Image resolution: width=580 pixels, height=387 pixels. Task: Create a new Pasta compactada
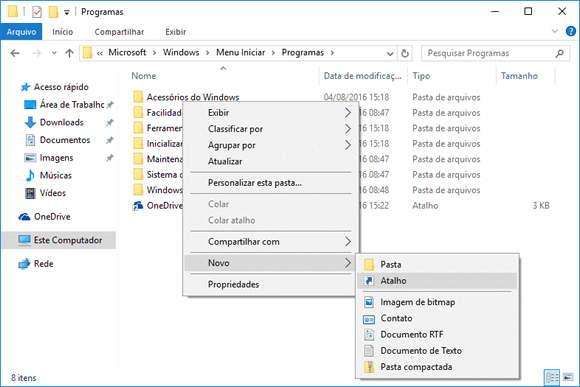click(437, 367)
